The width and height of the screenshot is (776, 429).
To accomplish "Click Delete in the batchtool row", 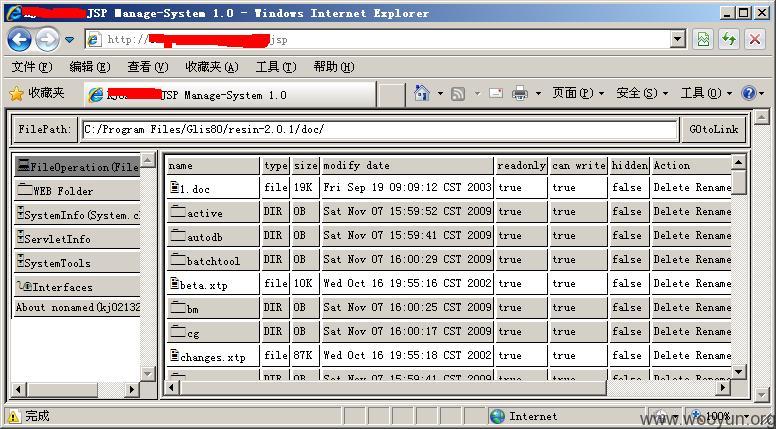I will pyautogui.click(x=672, y=259).
